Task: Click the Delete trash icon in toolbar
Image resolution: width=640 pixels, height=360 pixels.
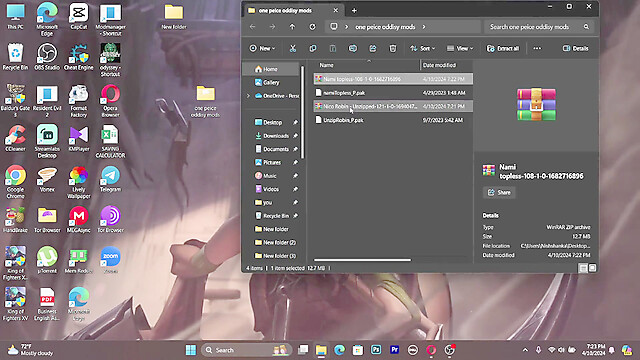Action: pyautogui.click(x=393, y=49)
